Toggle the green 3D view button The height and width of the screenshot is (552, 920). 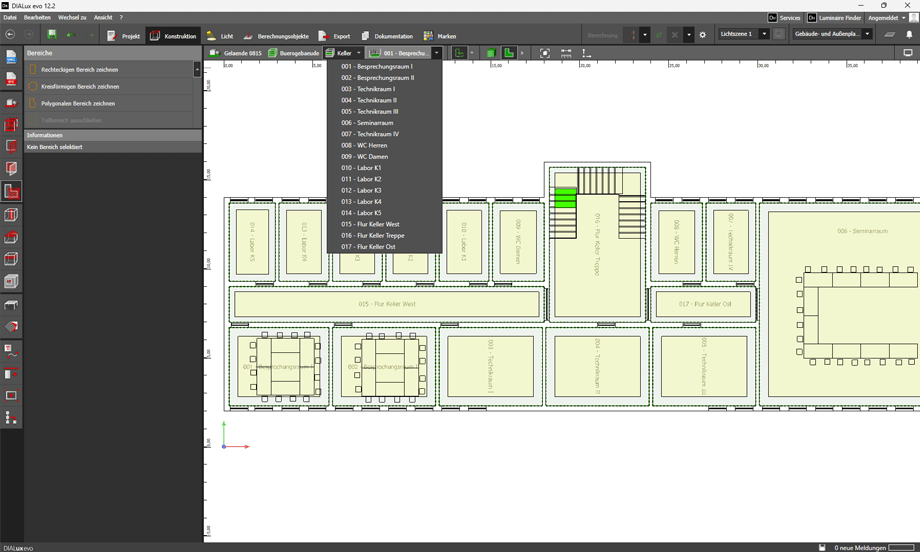[x=490, y=53]
